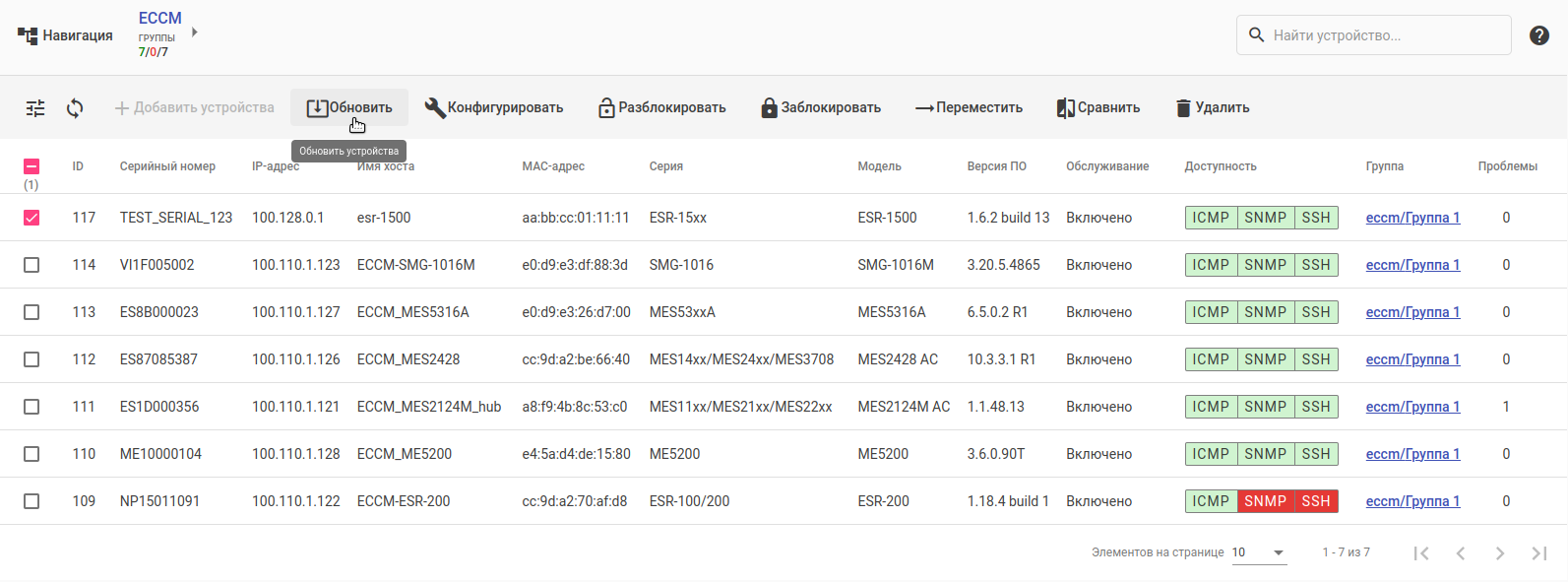1568x582 pixels.
Task: Click the refresh table icon
Action: point(75,108)
